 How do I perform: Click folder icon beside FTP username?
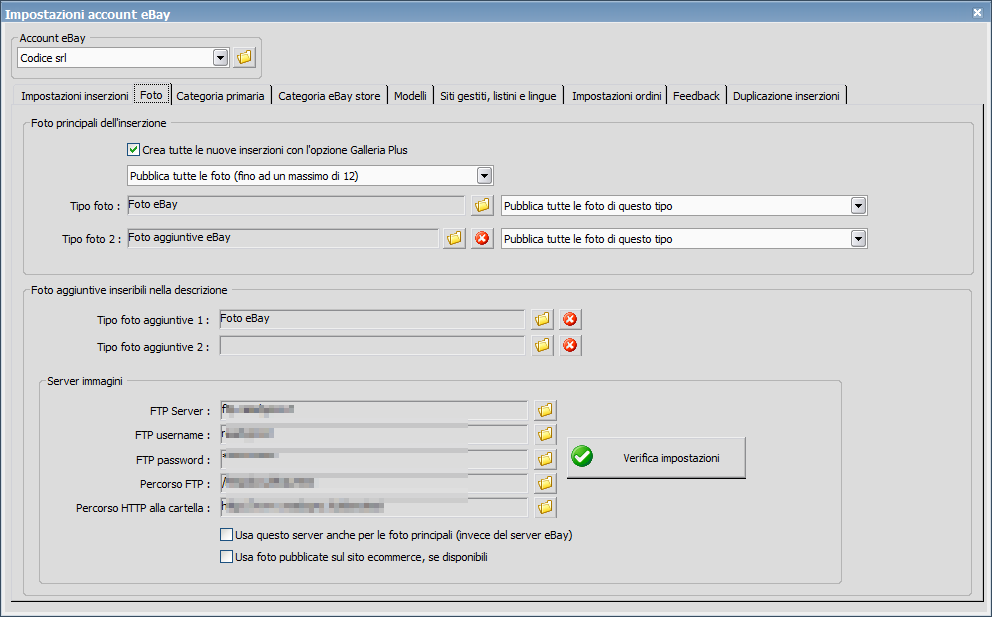pyautogui.click(x=545, y=434)
